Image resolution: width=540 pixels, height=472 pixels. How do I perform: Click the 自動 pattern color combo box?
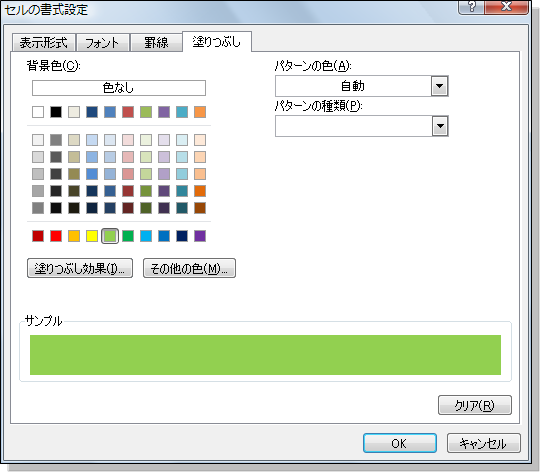tap(362, 86)
